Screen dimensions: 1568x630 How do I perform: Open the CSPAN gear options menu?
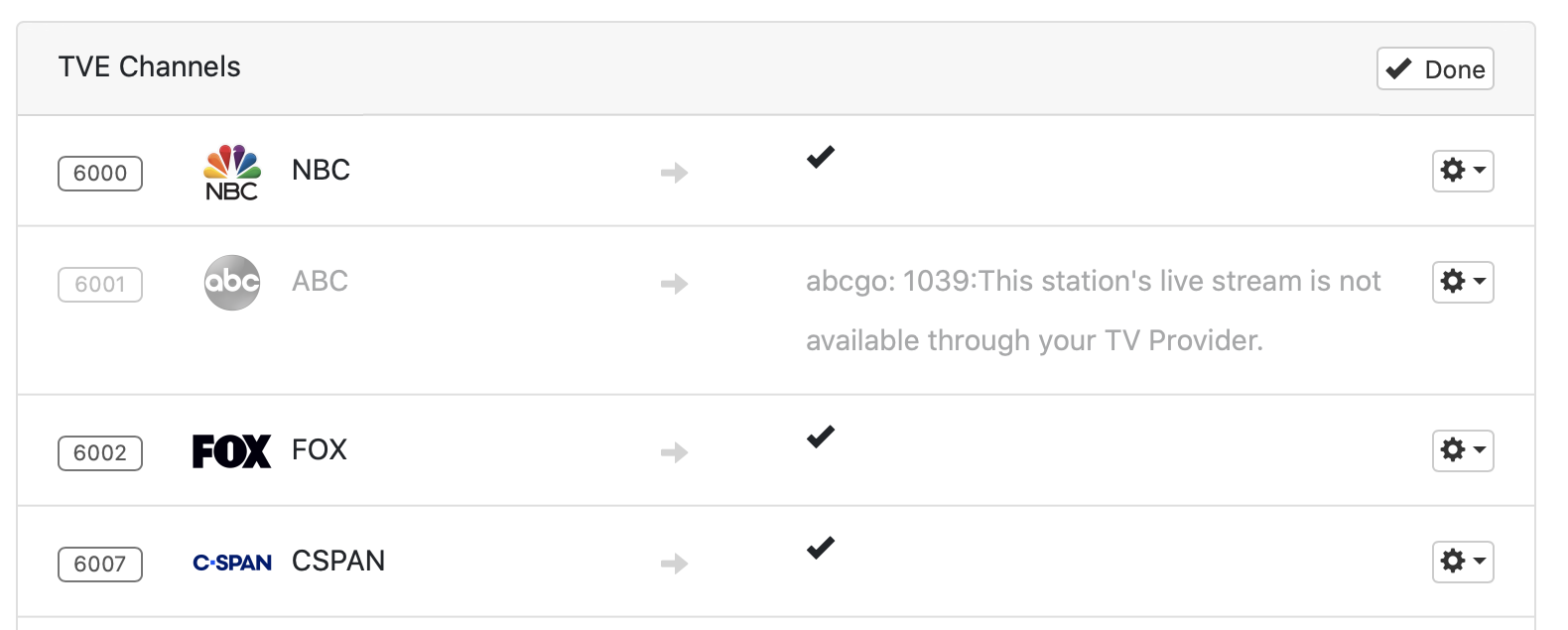click(1463, 562)
